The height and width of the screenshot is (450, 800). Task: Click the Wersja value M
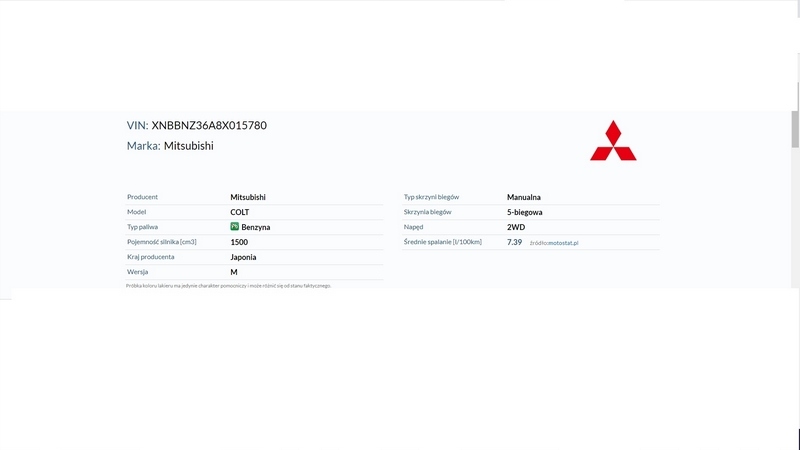234,272
